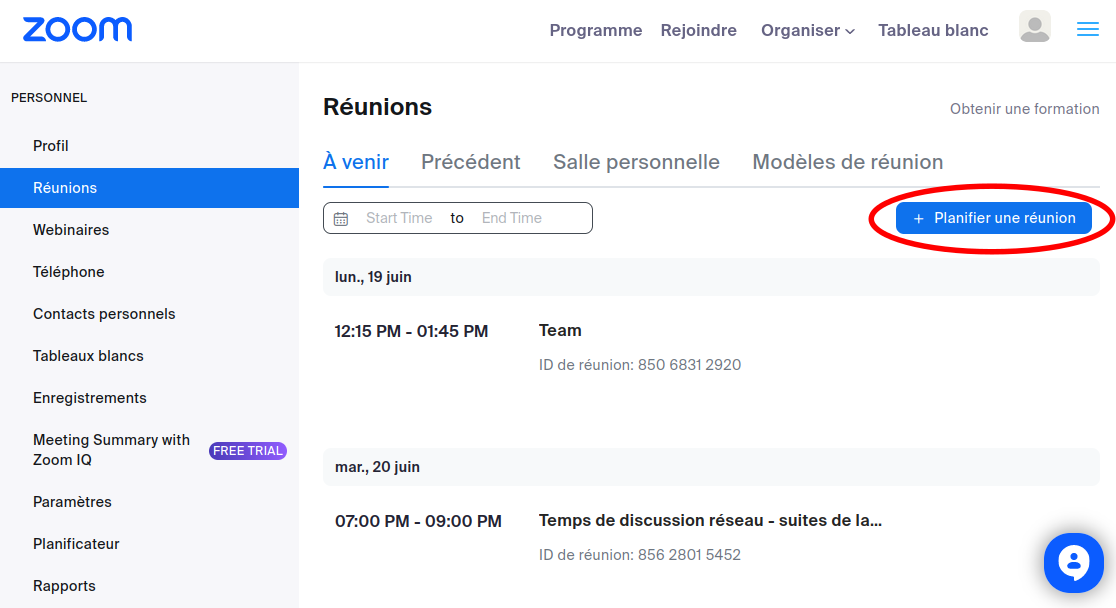
Task: Open the Salle personnelle tab
Action: tap(636, 161)
